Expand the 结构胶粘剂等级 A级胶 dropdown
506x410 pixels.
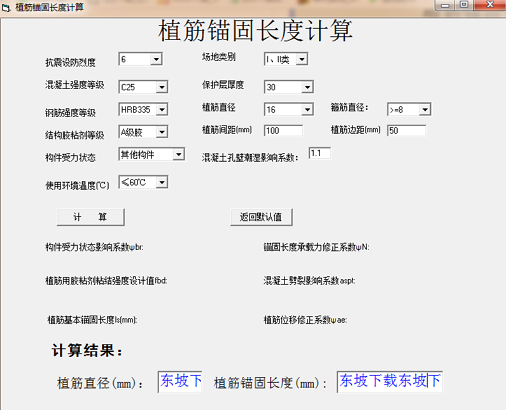[143, 132]
